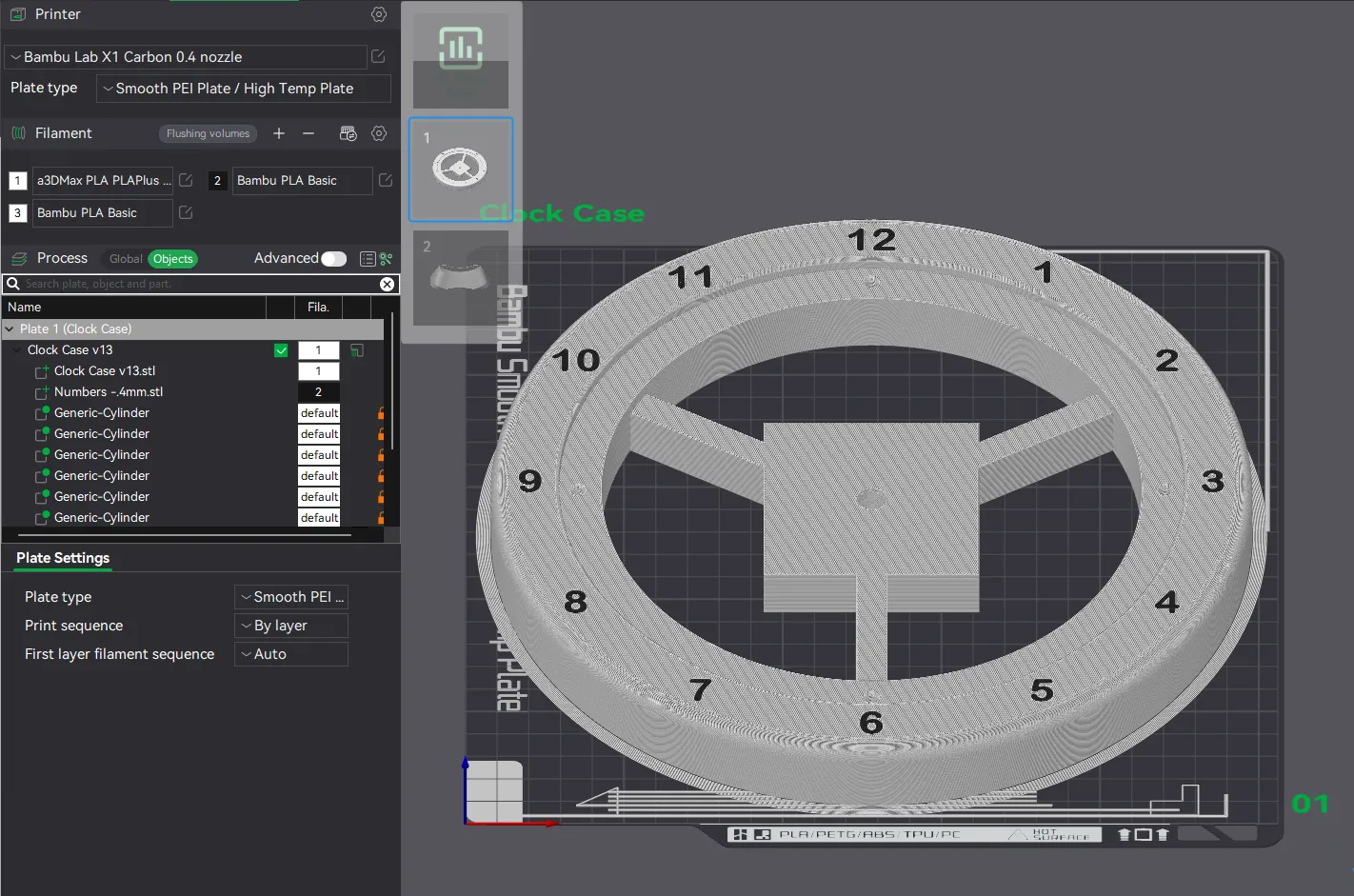Screen dimensions: 1354x896
Task: Collapse the Plate 1 (Clock Case) group
Action: click(9, 328)
